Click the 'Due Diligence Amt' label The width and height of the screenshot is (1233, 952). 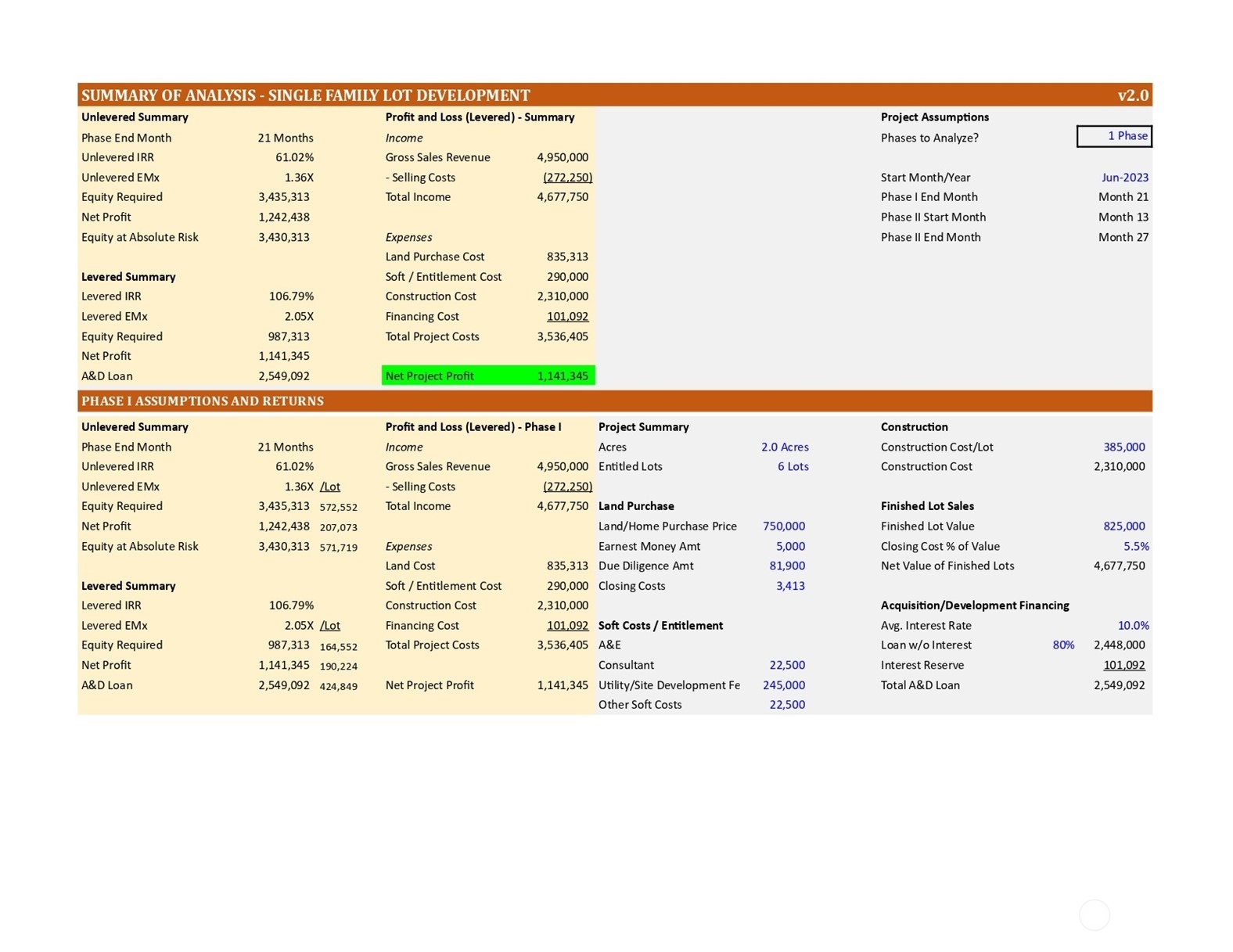tap(646, 566)
